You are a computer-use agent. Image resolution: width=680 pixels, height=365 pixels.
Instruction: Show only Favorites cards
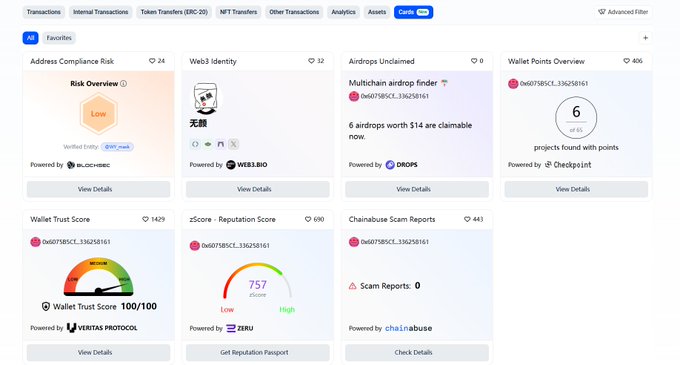point(59,38)
